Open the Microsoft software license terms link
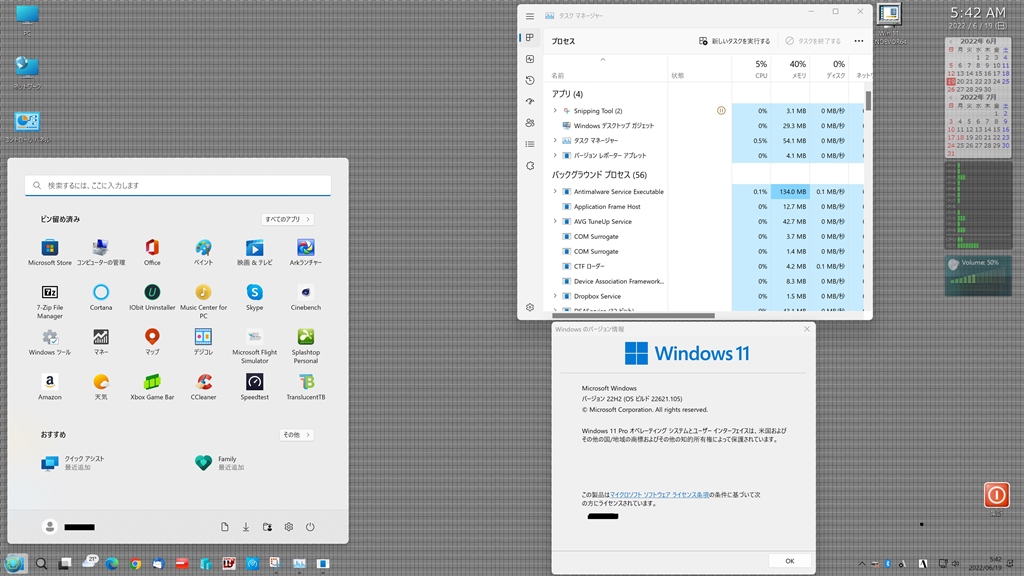 659,494
